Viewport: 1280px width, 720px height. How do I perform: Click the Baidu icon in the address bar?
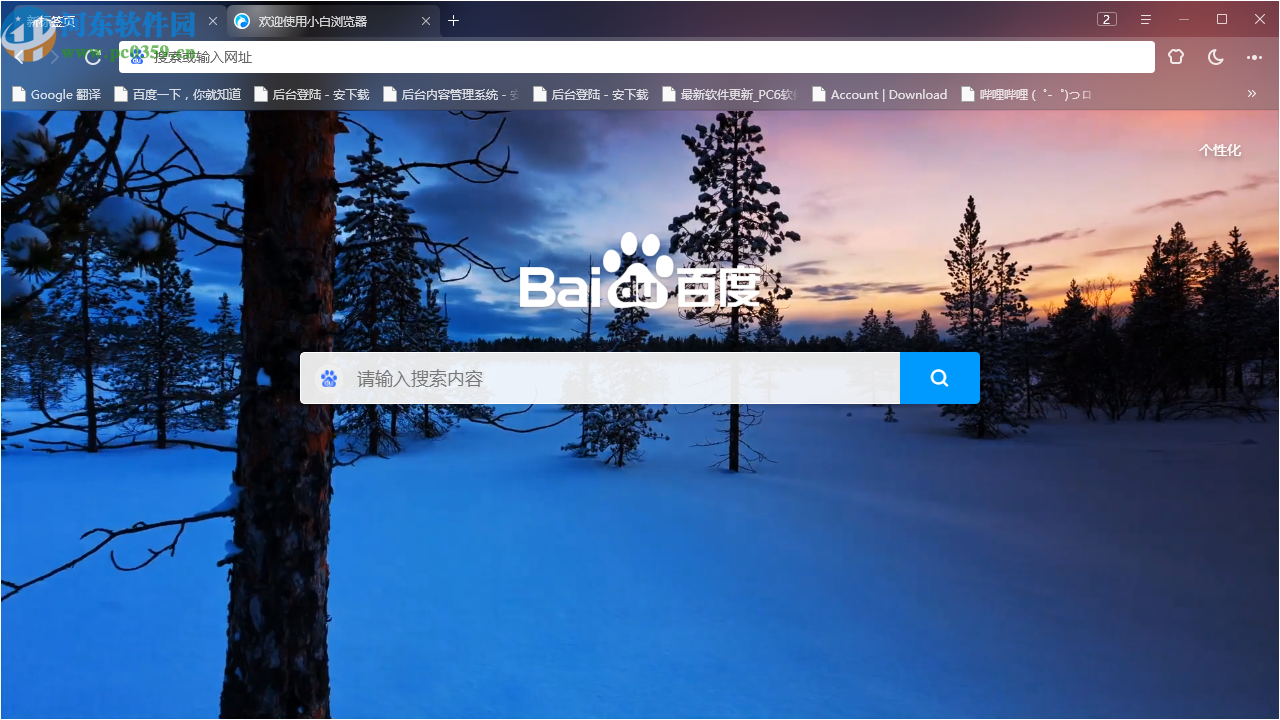click(137, 57)
